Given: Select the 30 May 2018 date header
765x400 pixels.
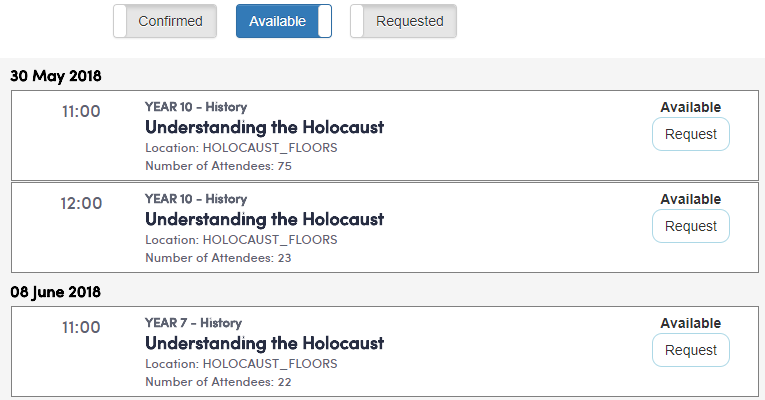Looking at the screenshot, I should (56, 75).
